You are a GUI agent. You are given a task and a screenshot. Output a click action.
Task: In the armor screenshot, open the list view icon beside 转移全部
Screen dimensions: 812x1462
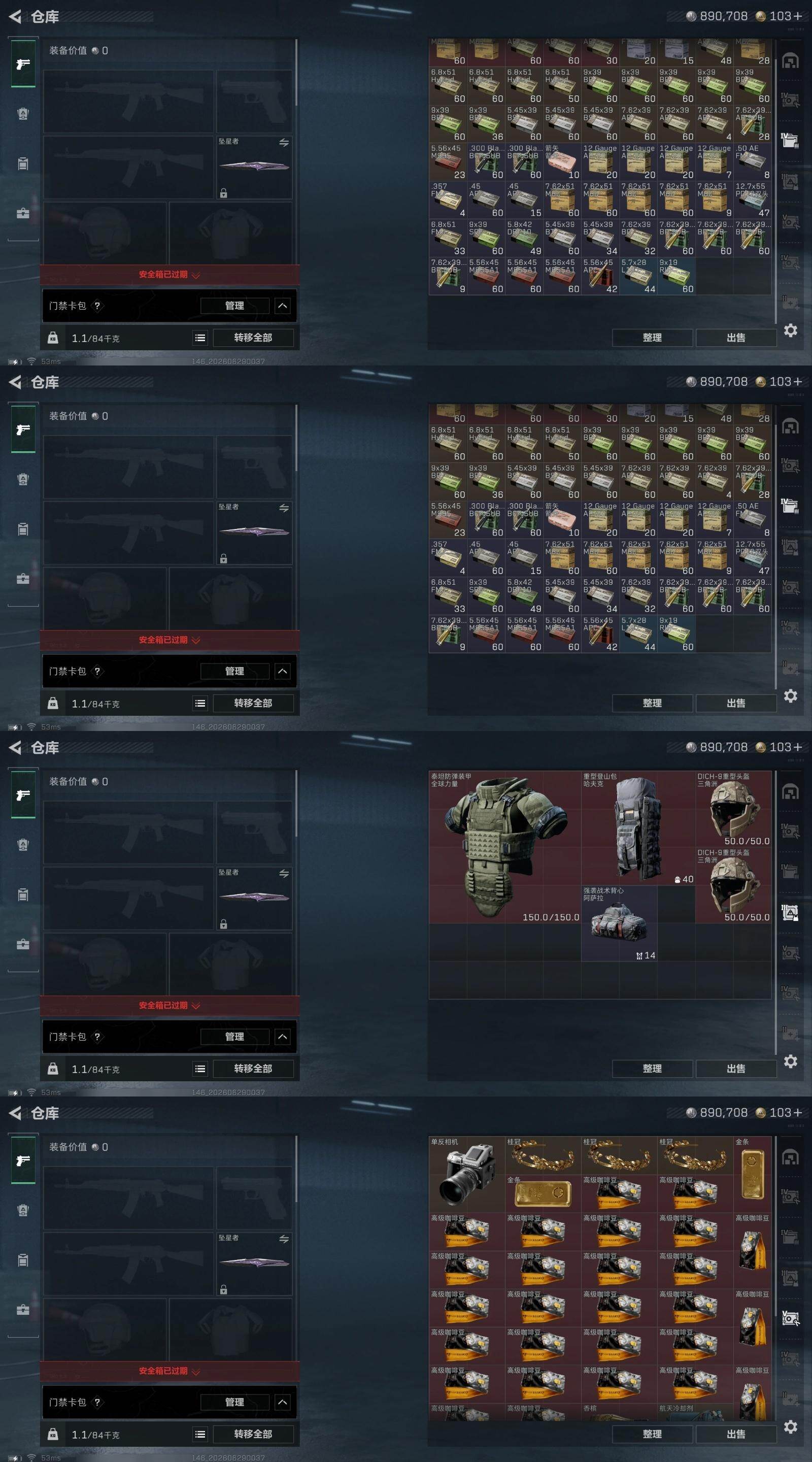(x=200, y=1069)
